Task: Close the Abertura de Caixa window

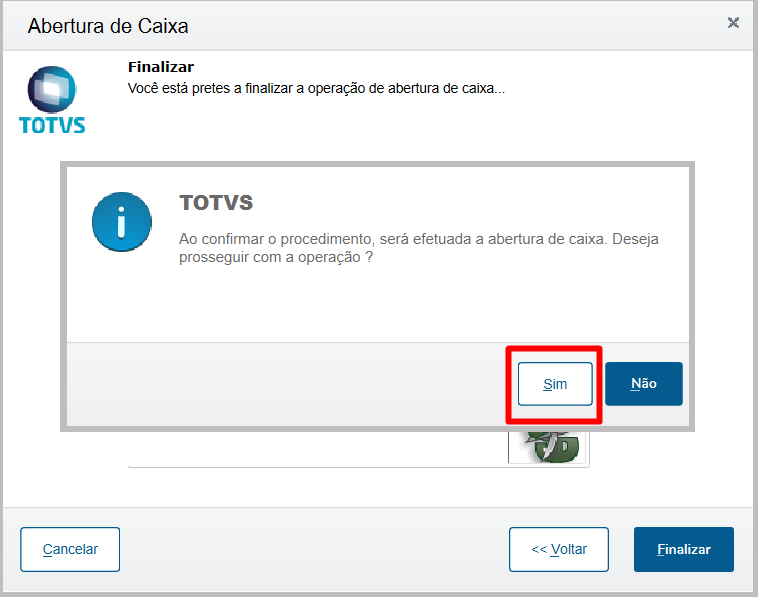Action: point(733,22)
